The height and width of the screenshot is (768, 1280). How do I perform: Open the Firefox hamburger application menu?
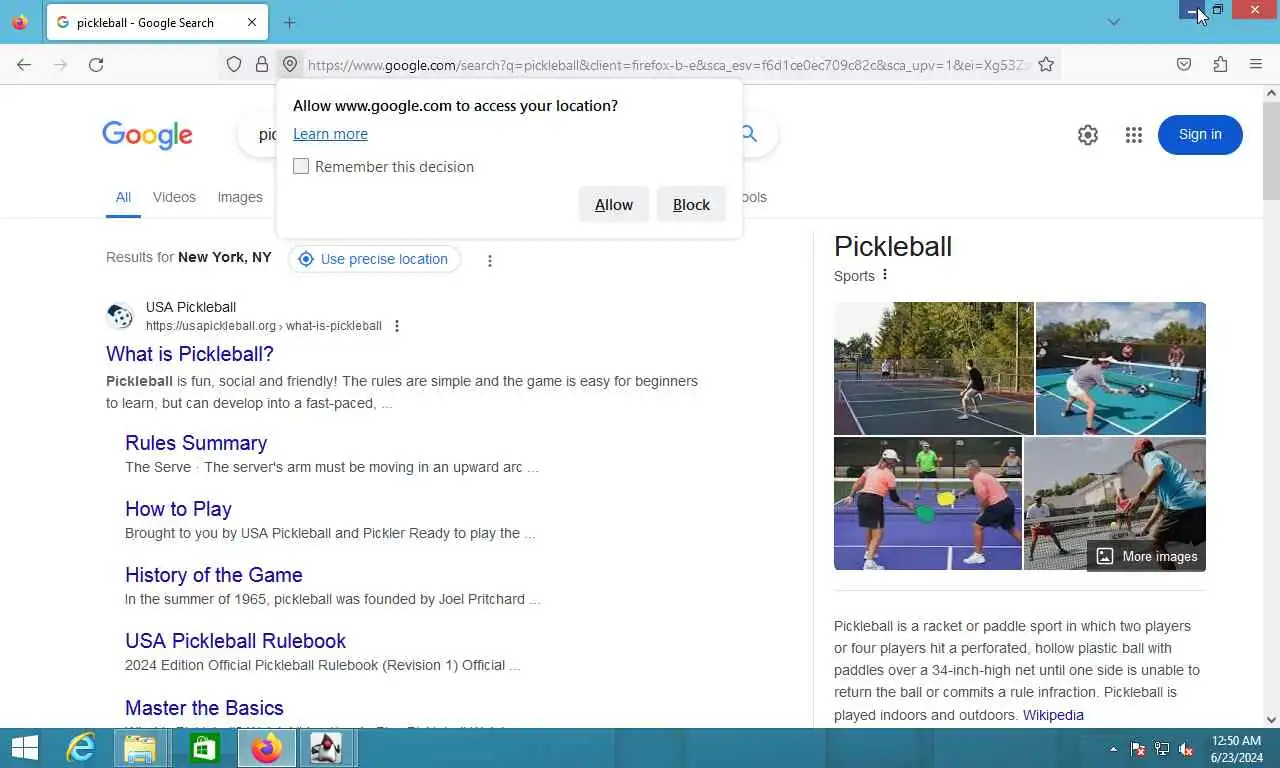(x=1256, y=64)
